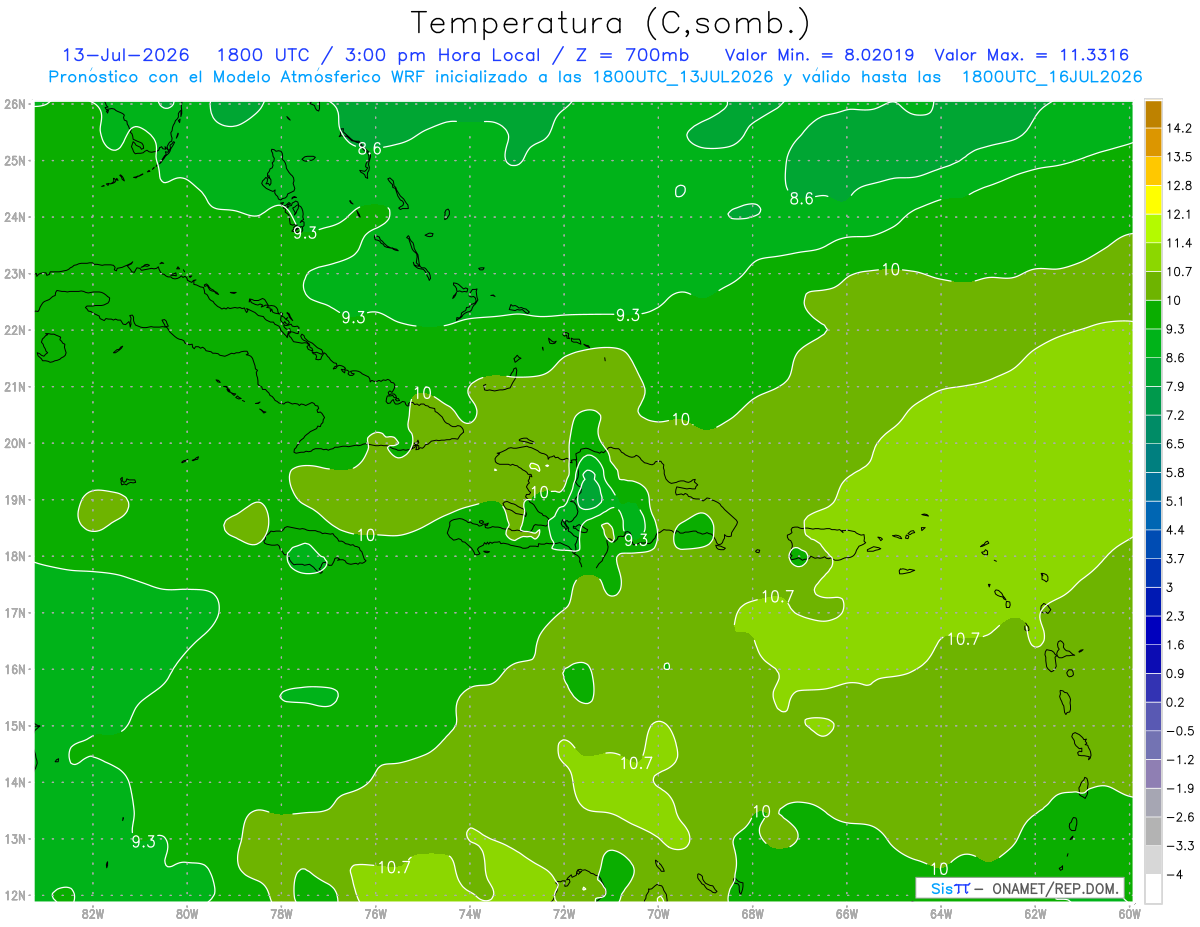This screenshot has height=927, width=1200.
Task: Click the '1800UTC_13JUL2026' initialization timestamp
Action: [x=683, y=77]
